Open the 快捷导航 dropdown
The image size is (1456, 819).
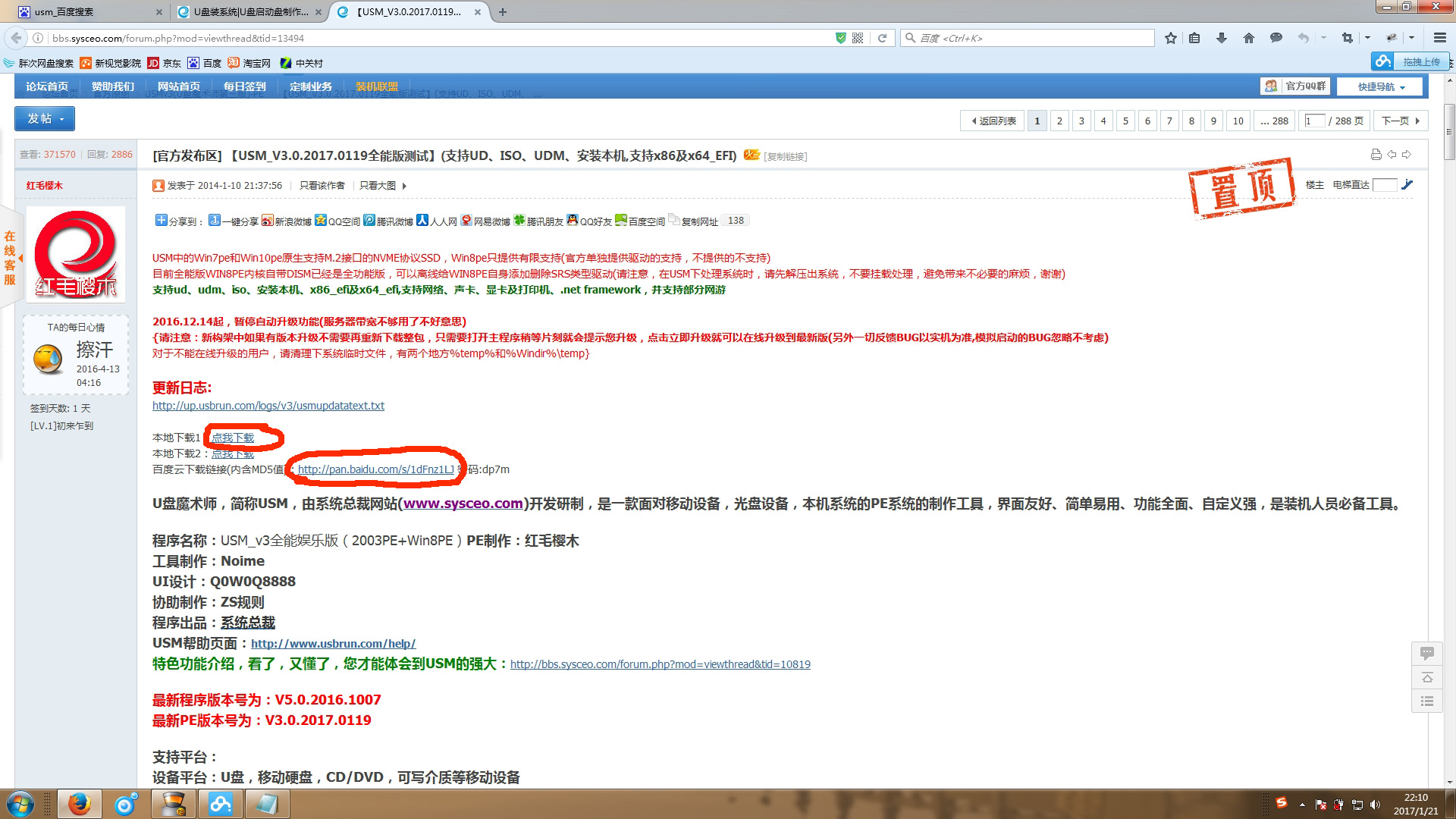1379,86
